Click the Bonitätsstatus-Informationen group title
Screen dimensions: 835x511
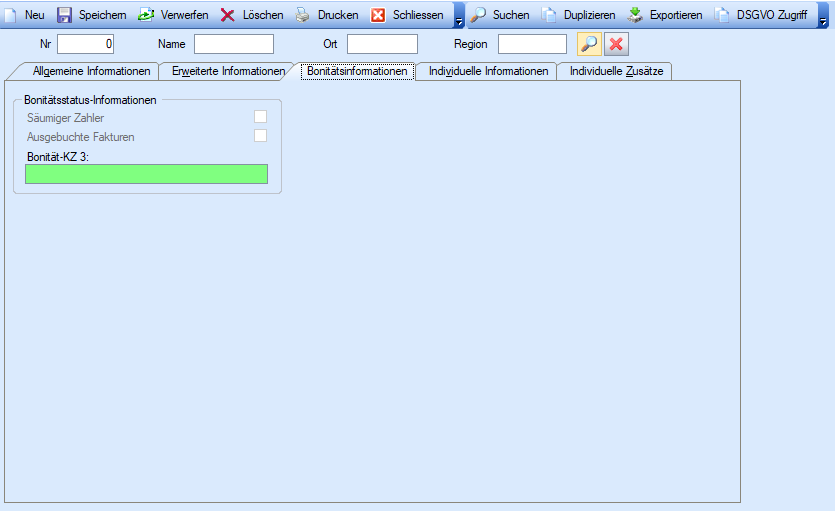90,100
